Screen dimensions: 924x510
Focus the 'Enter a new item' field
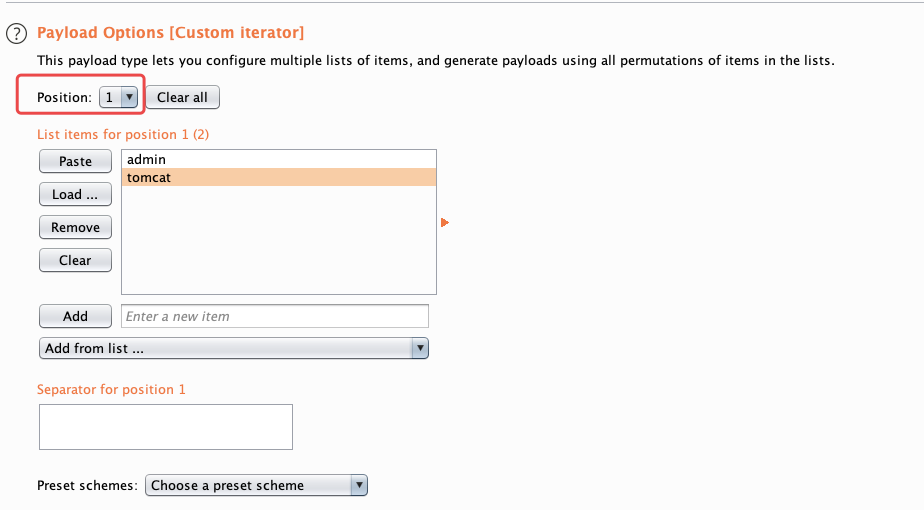coord(274,316)
